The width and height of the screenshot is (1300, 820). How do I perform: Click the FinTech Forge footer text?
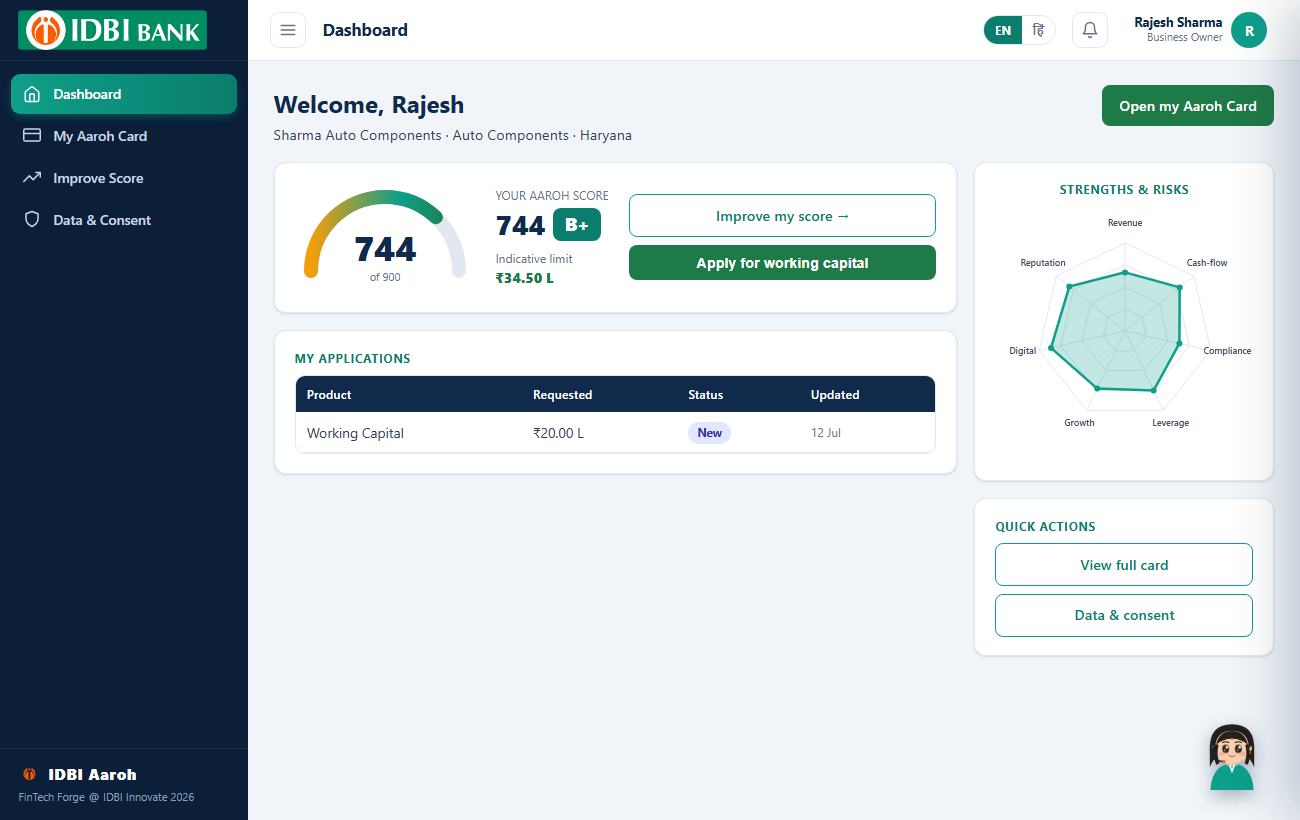point(107,797)
